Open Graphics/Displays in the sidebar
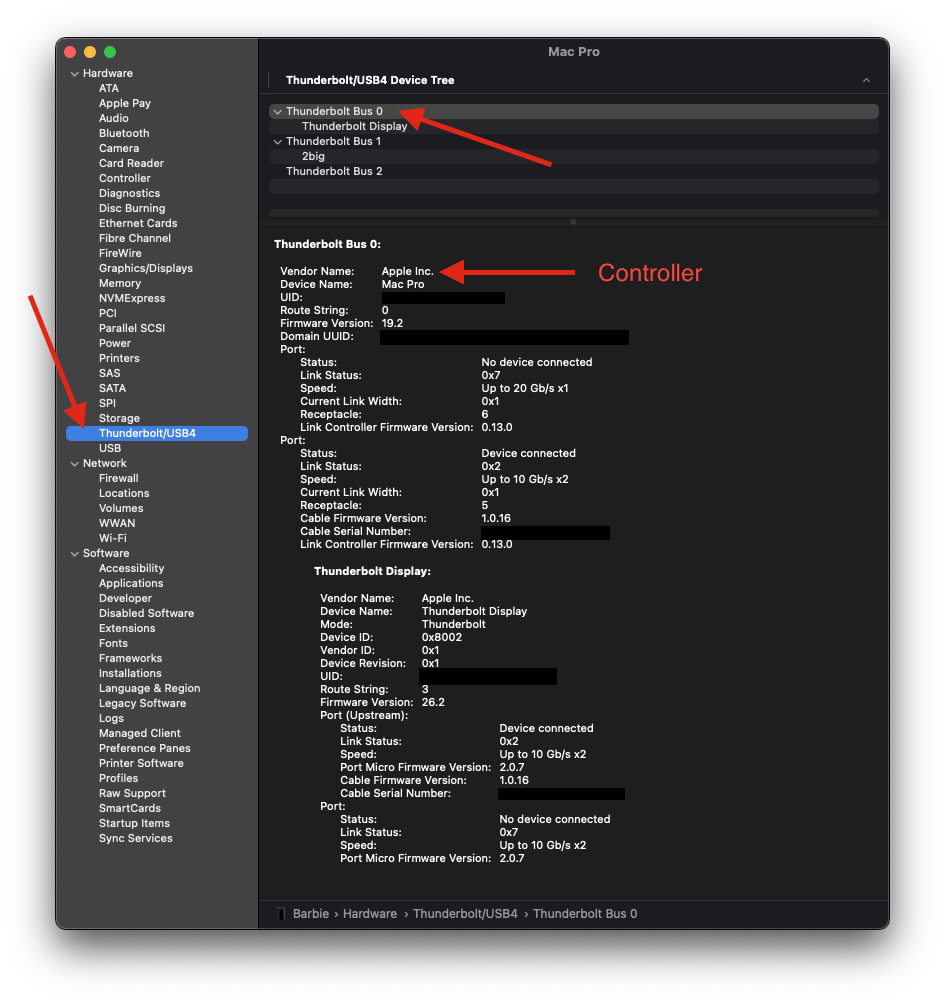Viewport: 945px width, 1003px height. [146, 269]
